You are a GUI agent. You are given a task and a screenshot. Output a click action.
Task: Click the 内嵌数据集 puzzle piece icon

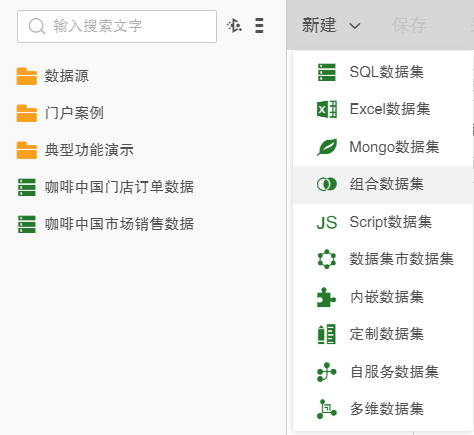[x=327, y=297]
